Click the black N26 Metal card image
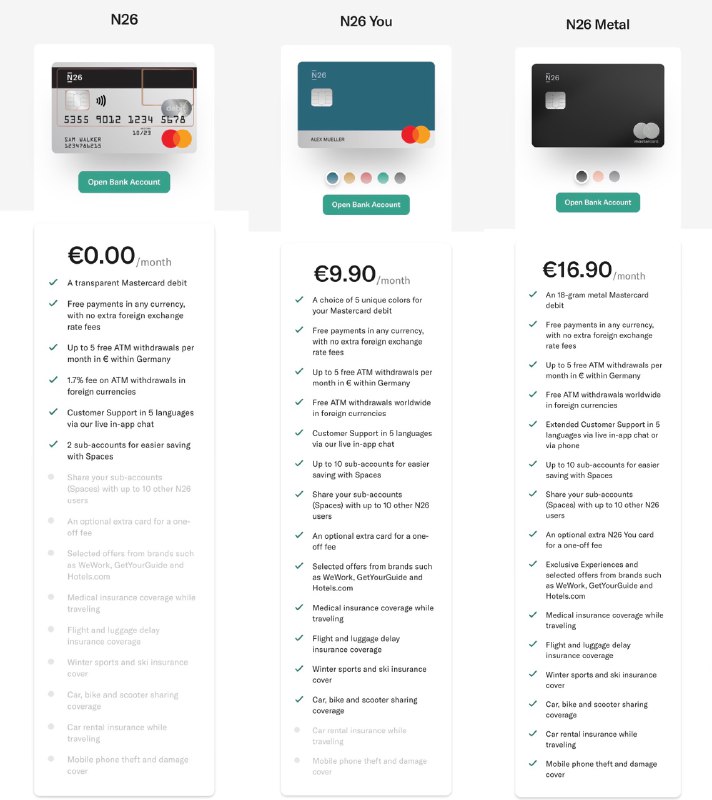 (x=598, y=106)
